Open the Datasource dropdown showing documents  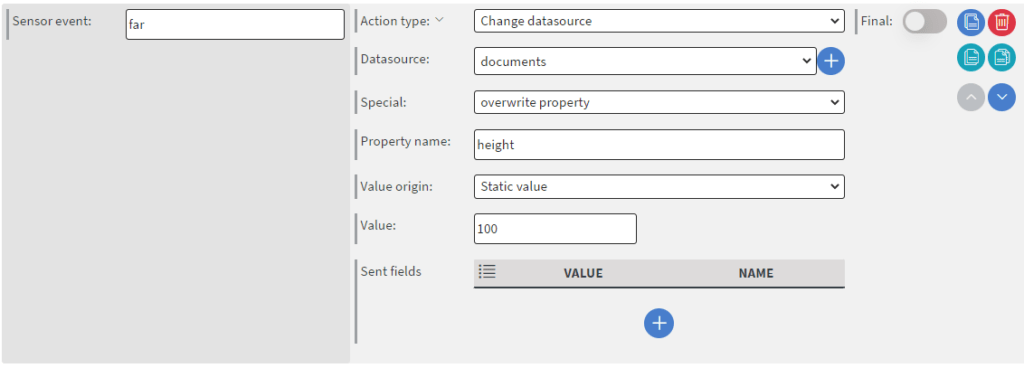[x=645, y=61]
